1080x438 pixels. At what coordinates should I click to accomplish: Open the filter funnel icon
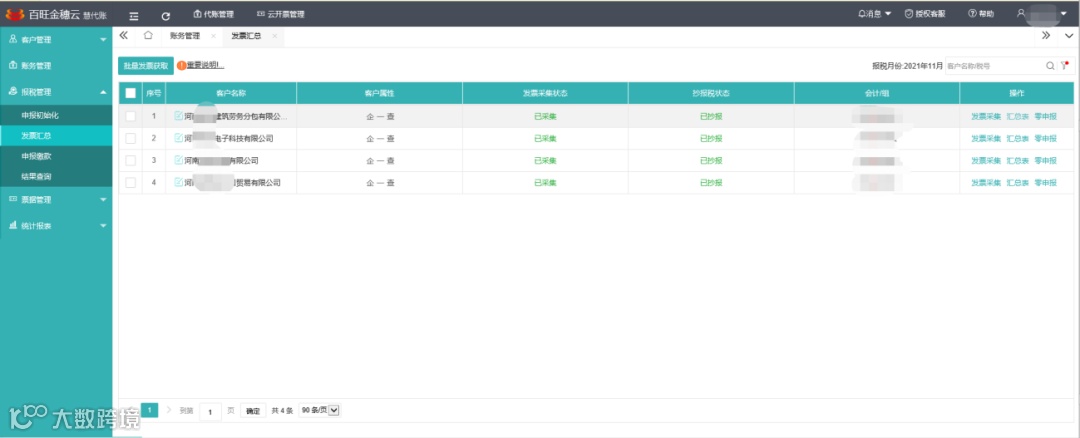point(1065,65)
